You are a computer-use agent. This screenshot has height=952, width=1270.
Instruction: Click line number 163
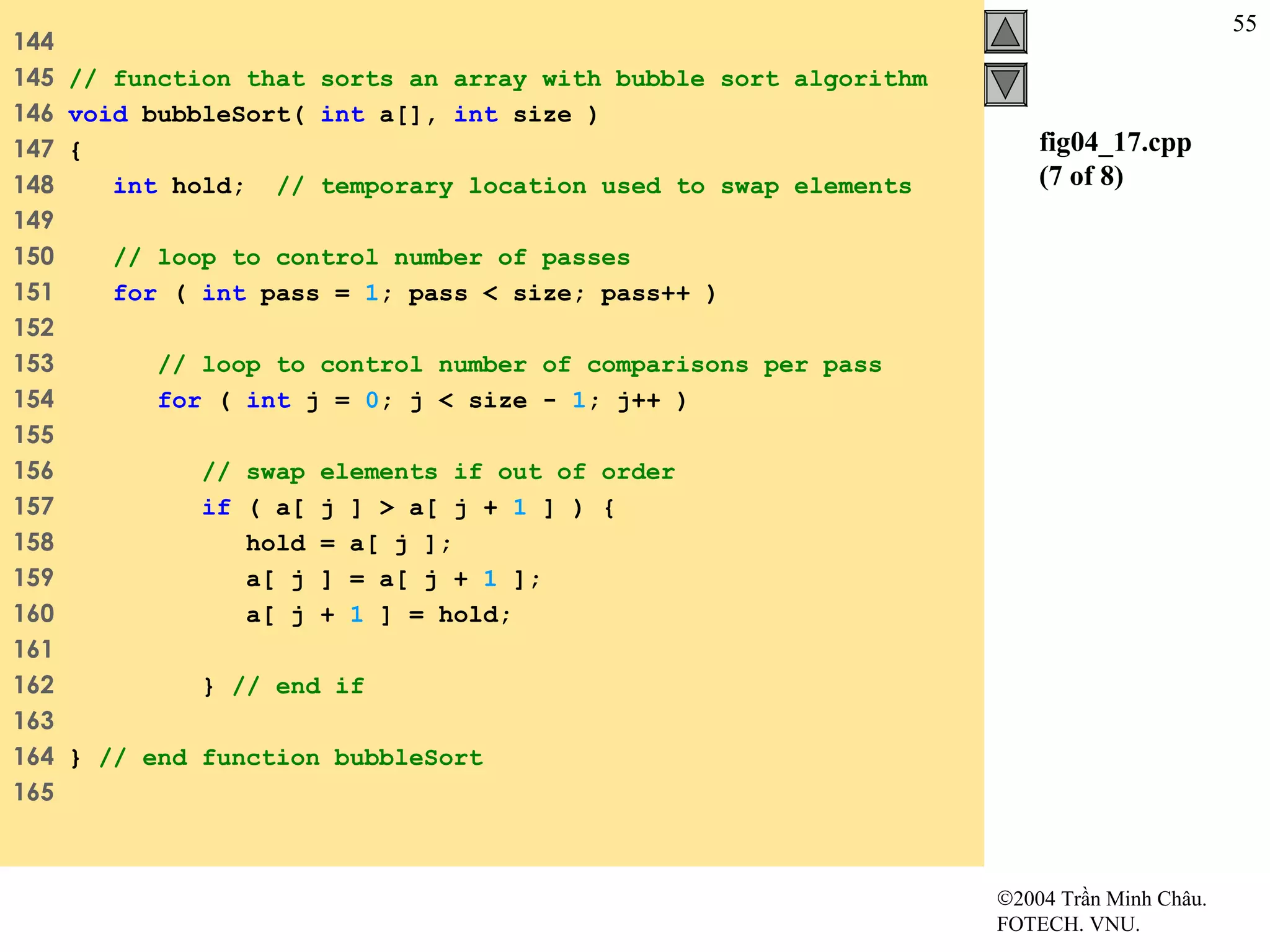[34, 721]
